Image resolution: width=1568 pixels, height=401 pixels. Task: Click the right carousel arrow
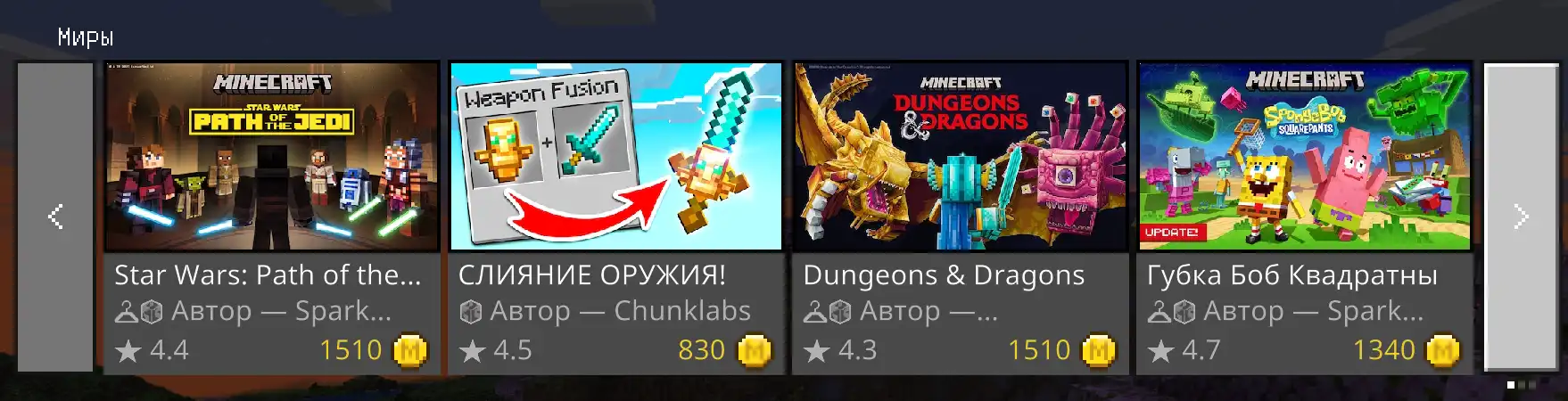[1523, 217]
